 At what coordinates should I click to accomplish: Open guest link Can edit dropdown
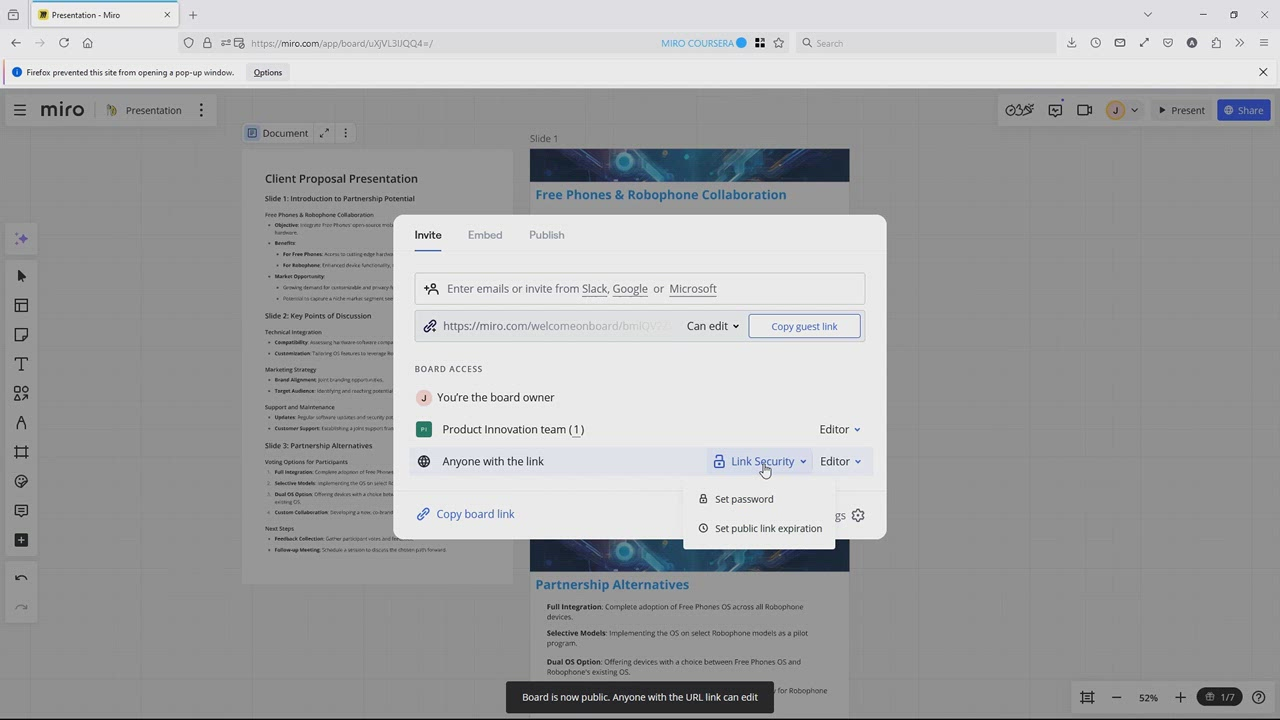[713, 326]
